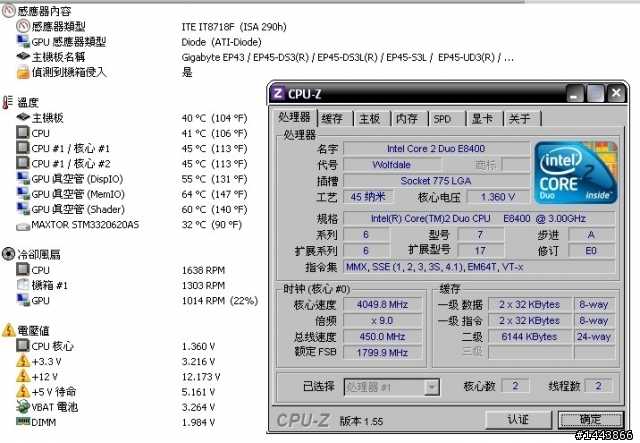Click the voltage section warning icon
Viewport: 640px width, 443px height.
point(9,330)
